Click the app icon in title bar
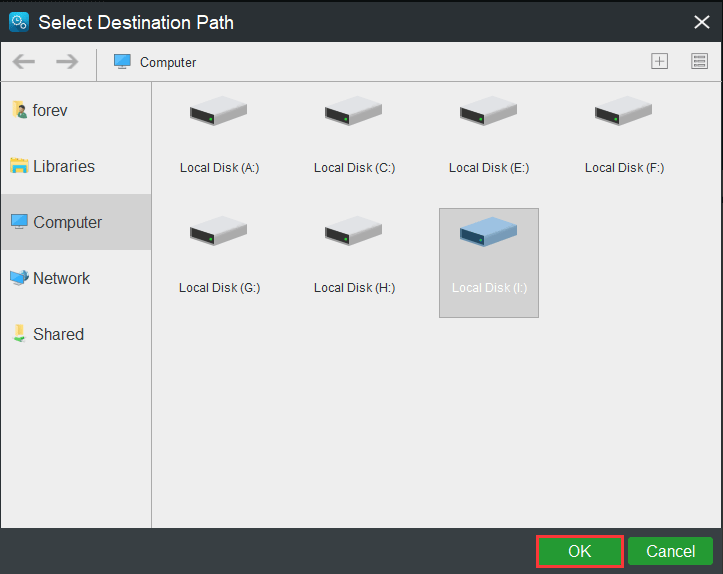The height and width of the screenshot is (574, 723). tap(19, 22)
